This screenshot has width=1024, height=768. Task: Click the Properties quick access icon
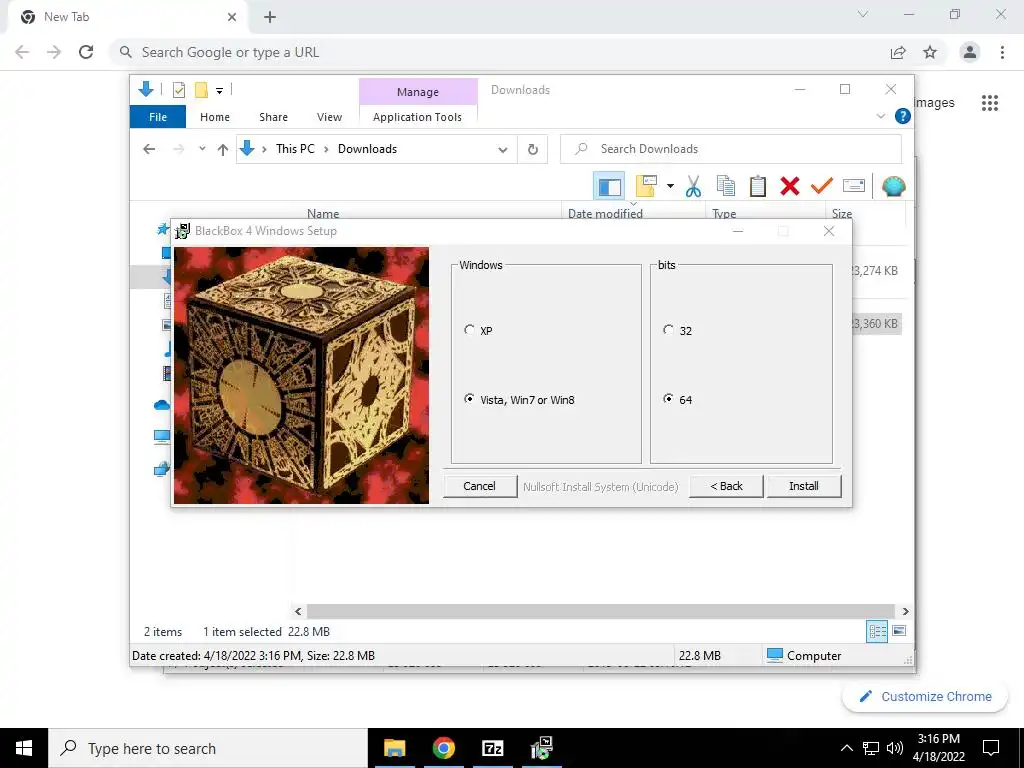[x=179, y=90]
